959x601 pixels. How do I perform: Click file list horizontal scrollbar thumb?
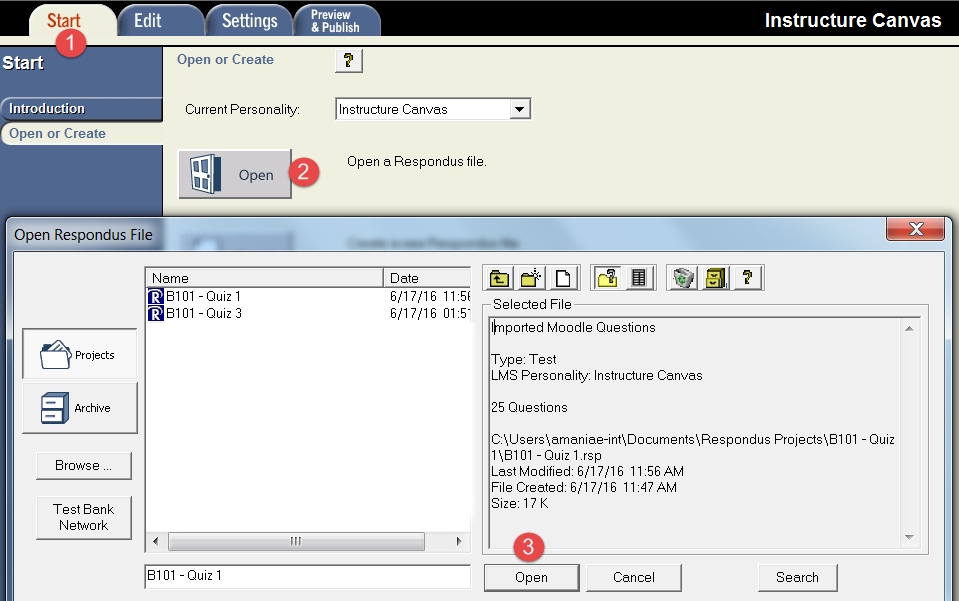(296, 541)
